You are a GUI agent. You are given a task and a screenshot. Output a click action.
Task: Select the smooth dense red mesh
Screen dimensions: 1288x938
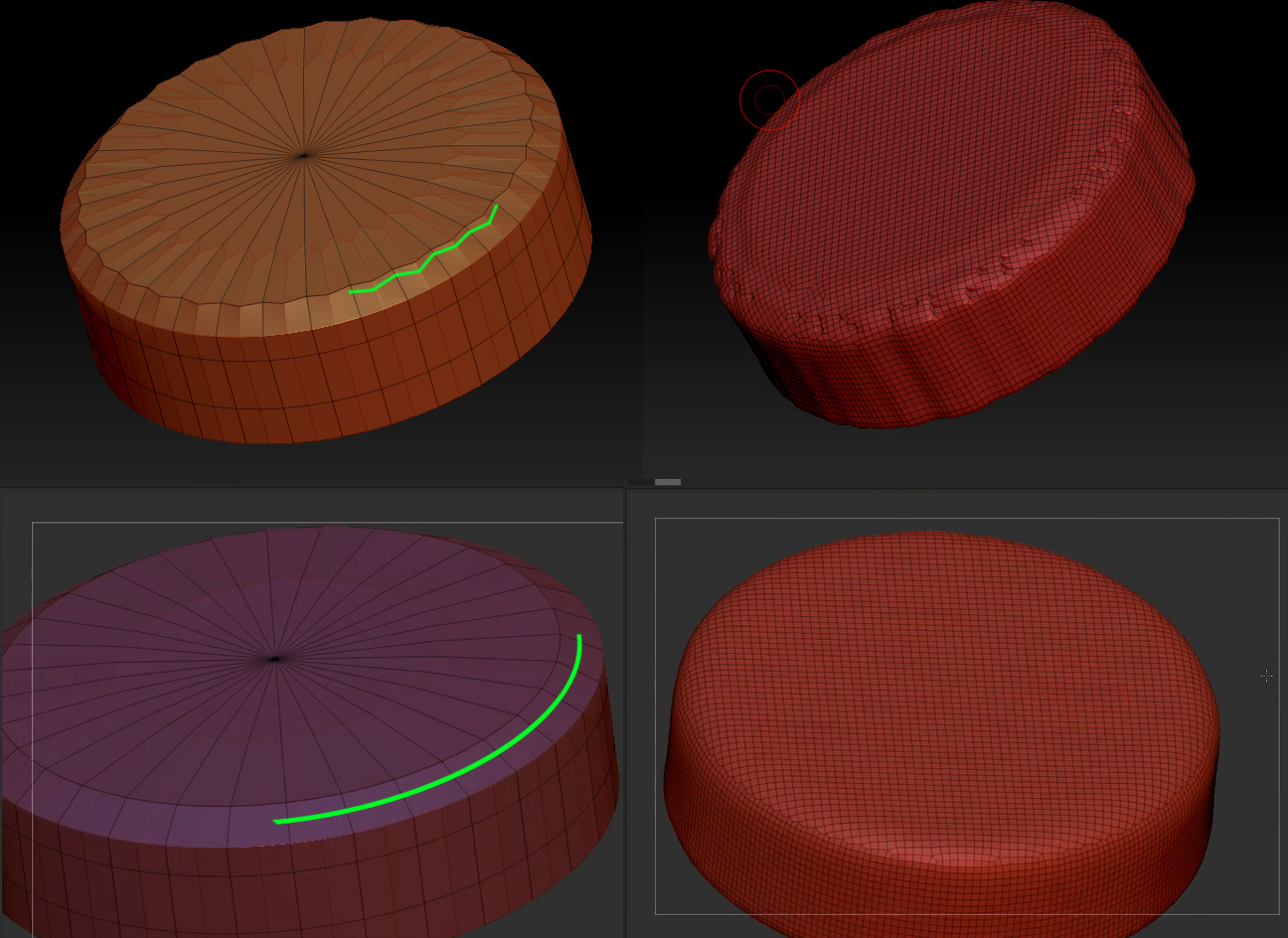tap(941, 735)
